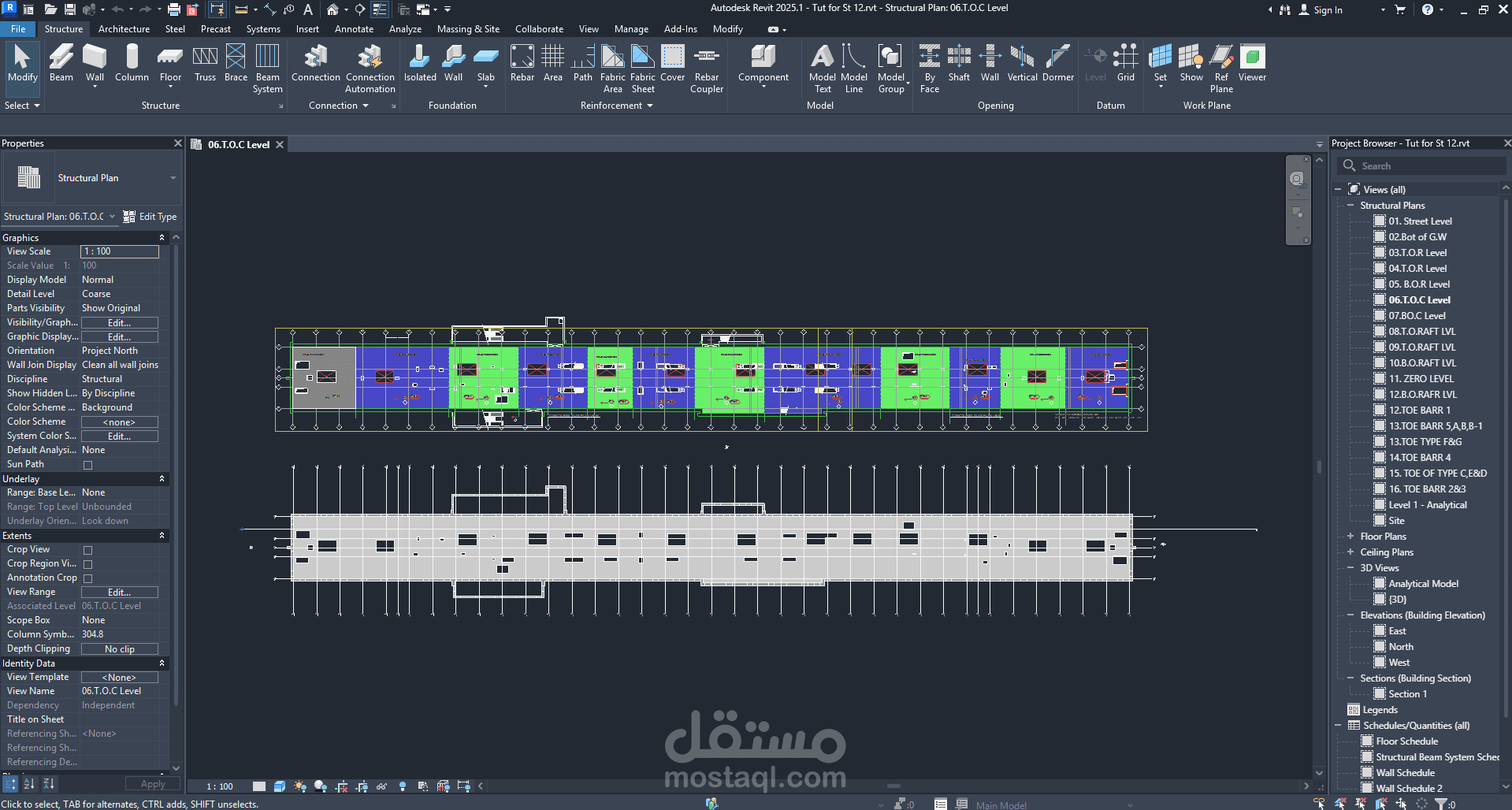Select the Rebar tool

522,63
